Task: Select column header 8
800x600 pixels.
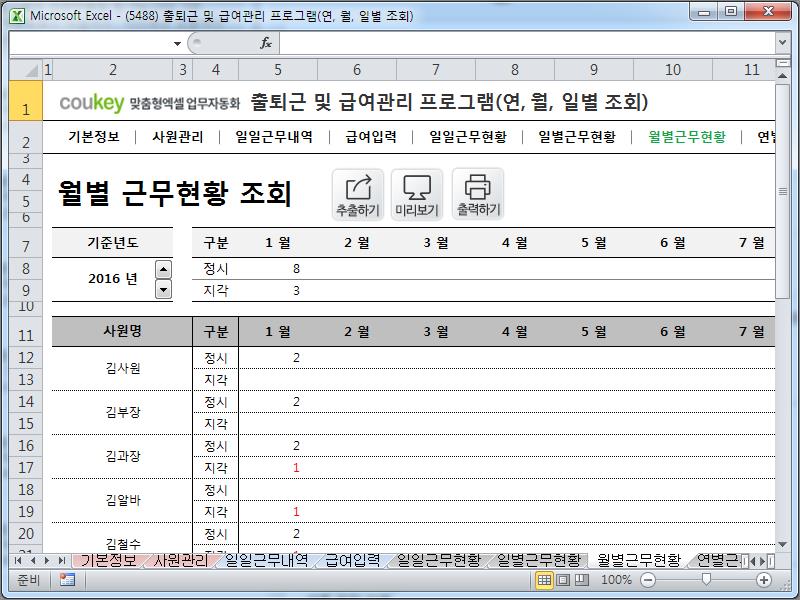Action: [x=515, y=69]
